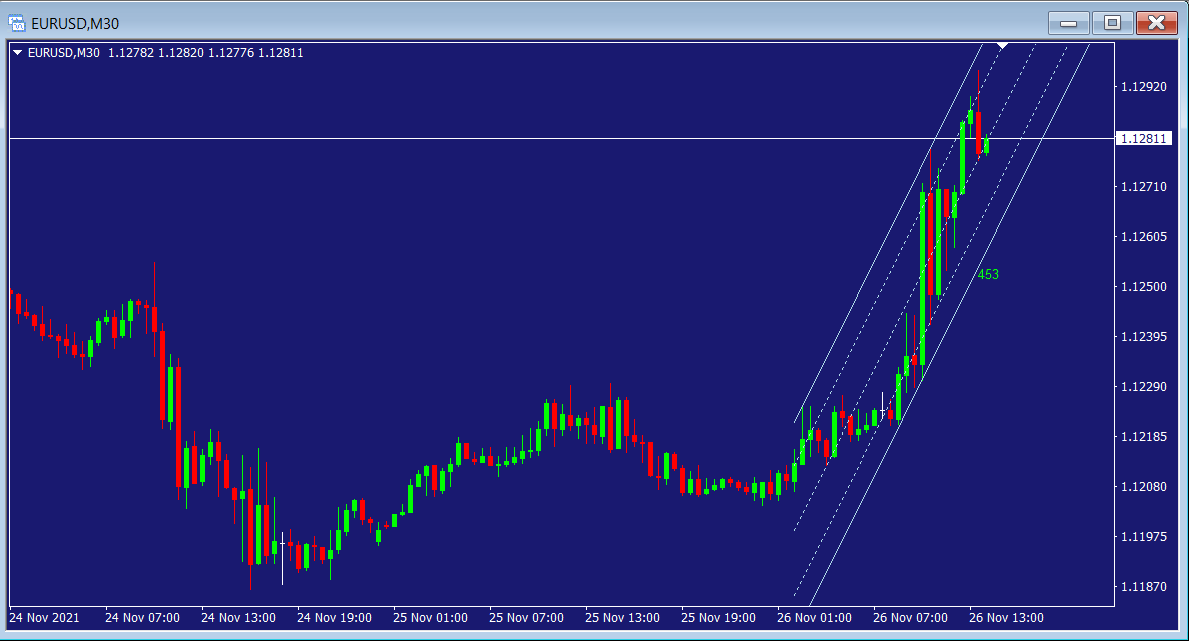Click the green 453 label on chart

pyautogui.click(x=988, y=274)
